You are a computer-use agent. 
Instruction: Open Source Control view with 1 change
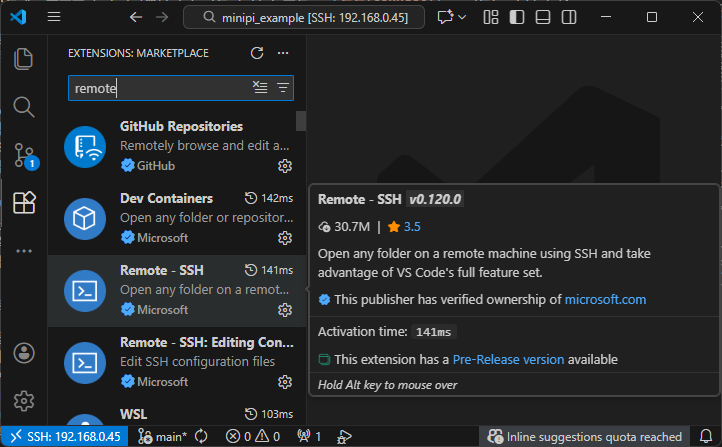tap(24, 155)
